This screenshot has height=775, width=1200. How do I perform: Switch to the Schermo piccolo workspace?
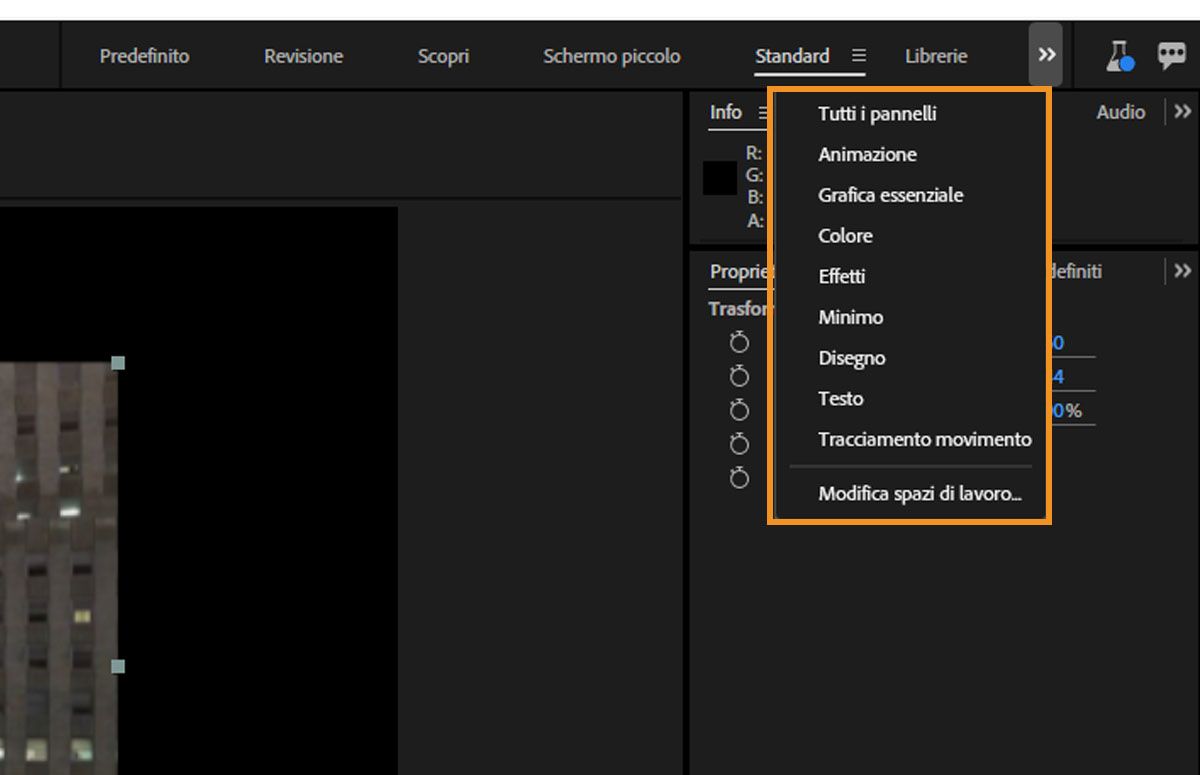point(611,56)
